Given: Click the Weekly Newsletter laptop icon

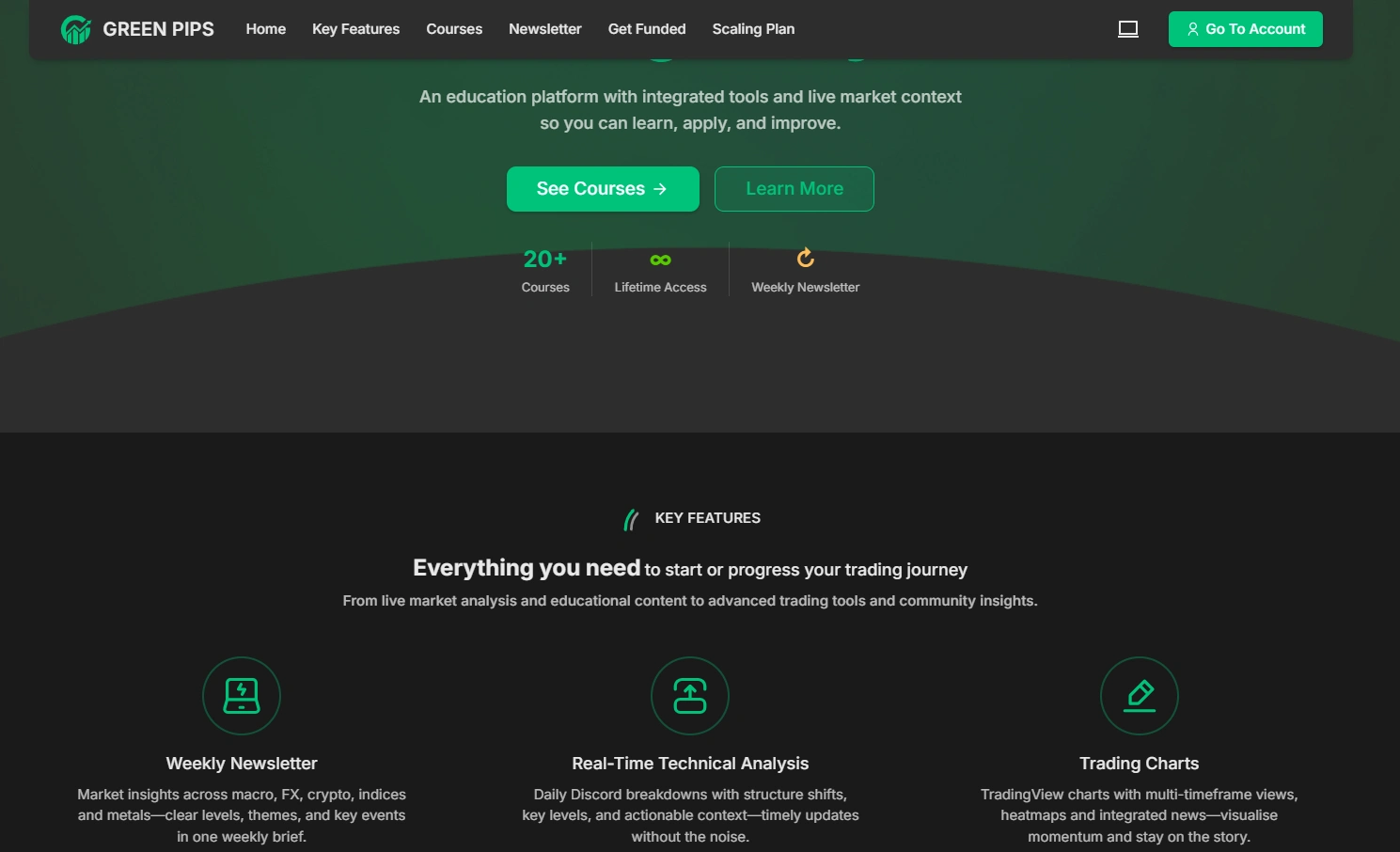Looking at the screenshot, I should pos(242,696).
